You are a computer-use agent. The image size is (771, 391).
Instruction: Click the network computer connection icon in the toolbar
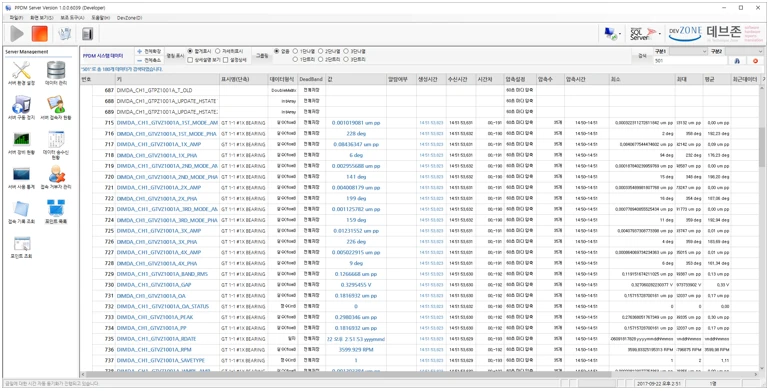[x=610, y=33]
